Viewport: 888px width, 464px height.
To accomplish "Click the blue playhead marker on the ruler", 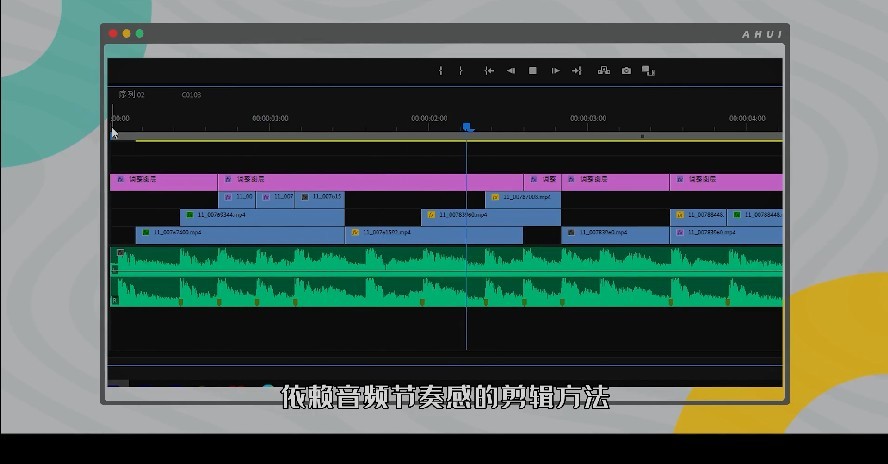I will [467, 127].
